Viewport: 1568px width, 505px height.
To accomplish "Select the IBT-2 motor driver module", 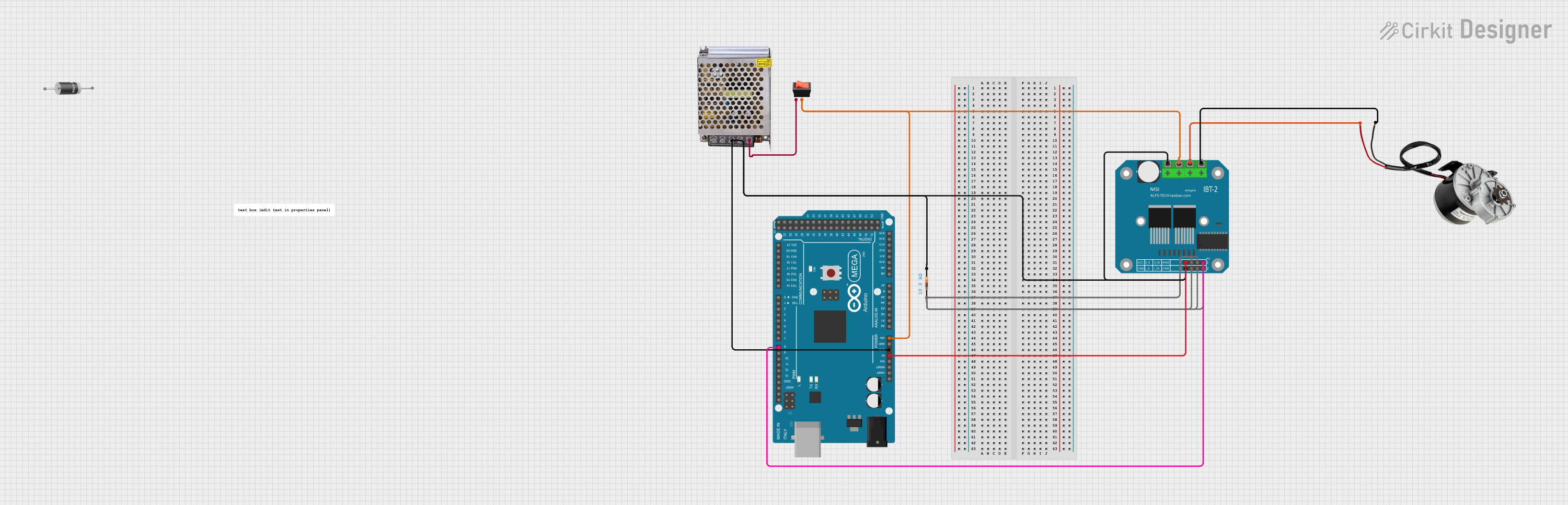I will pos(1172,216).
